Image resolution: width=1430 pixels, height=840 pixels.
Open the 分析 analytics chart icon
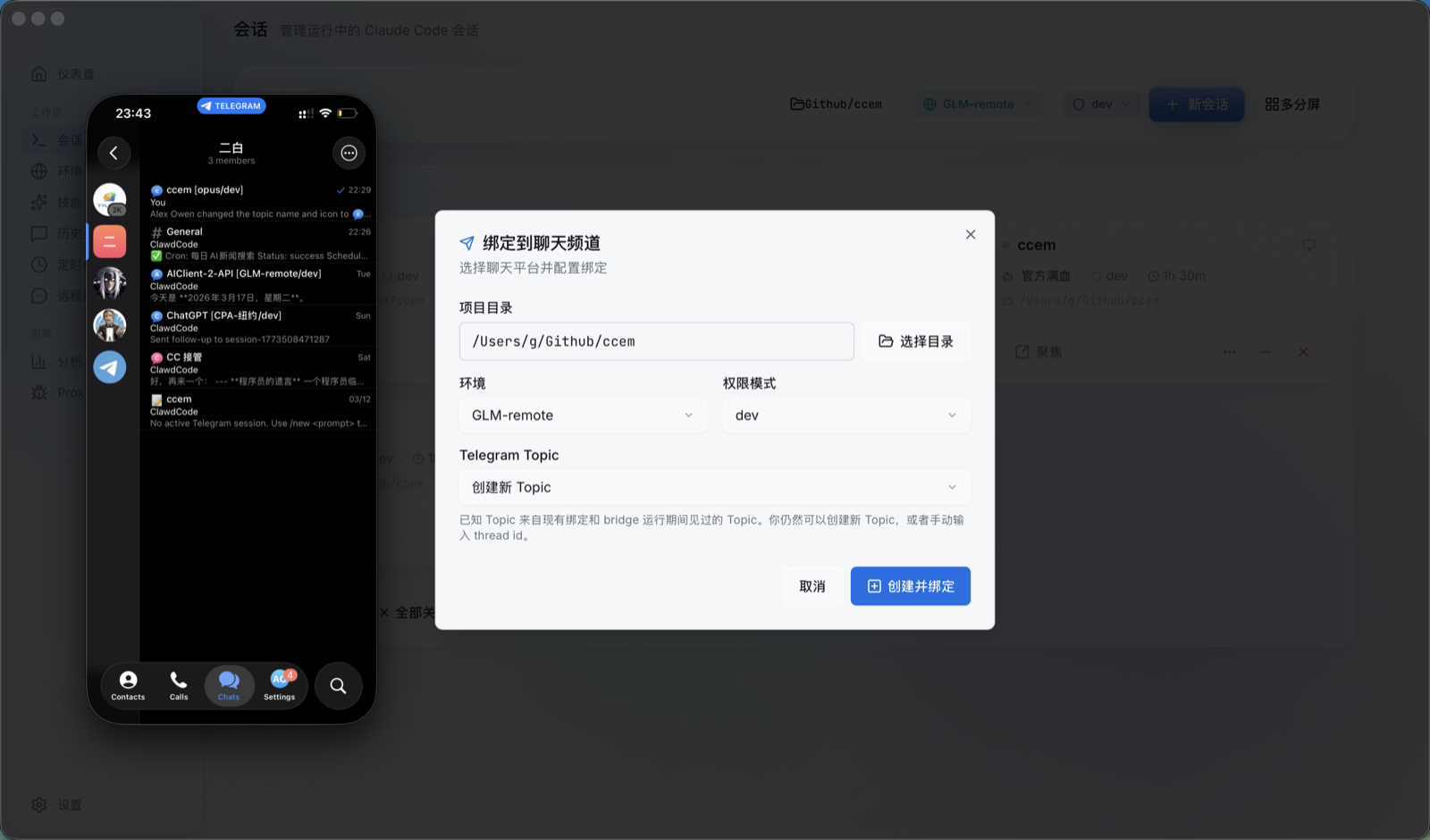(x=39, y=361)
